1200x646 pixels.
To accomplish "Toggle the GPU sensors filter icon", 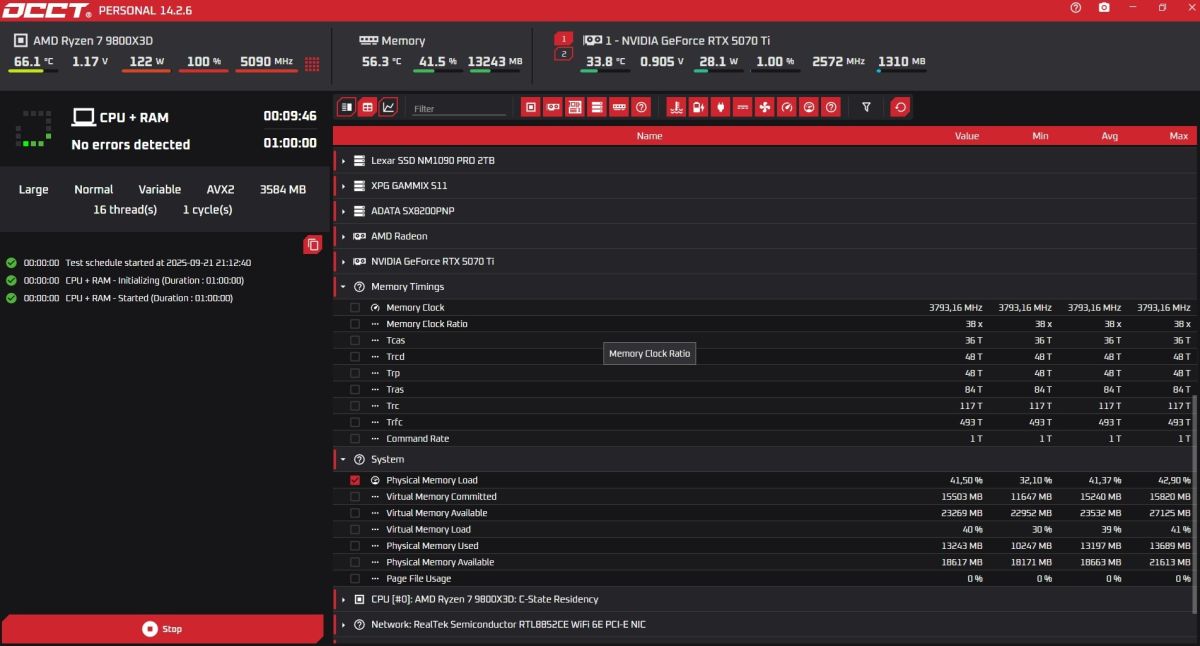I will pos(553,107).
